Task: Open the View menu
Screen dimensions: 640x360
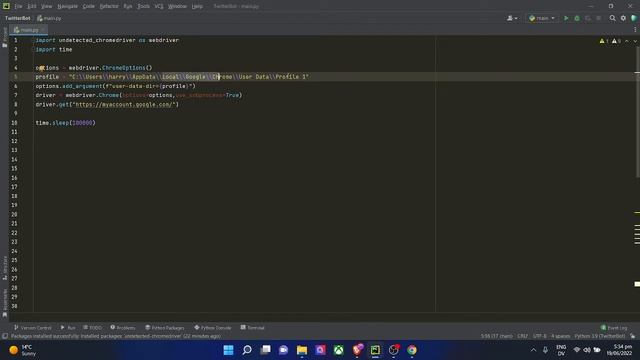Action: pyautogui.click(x=47, y=7)
